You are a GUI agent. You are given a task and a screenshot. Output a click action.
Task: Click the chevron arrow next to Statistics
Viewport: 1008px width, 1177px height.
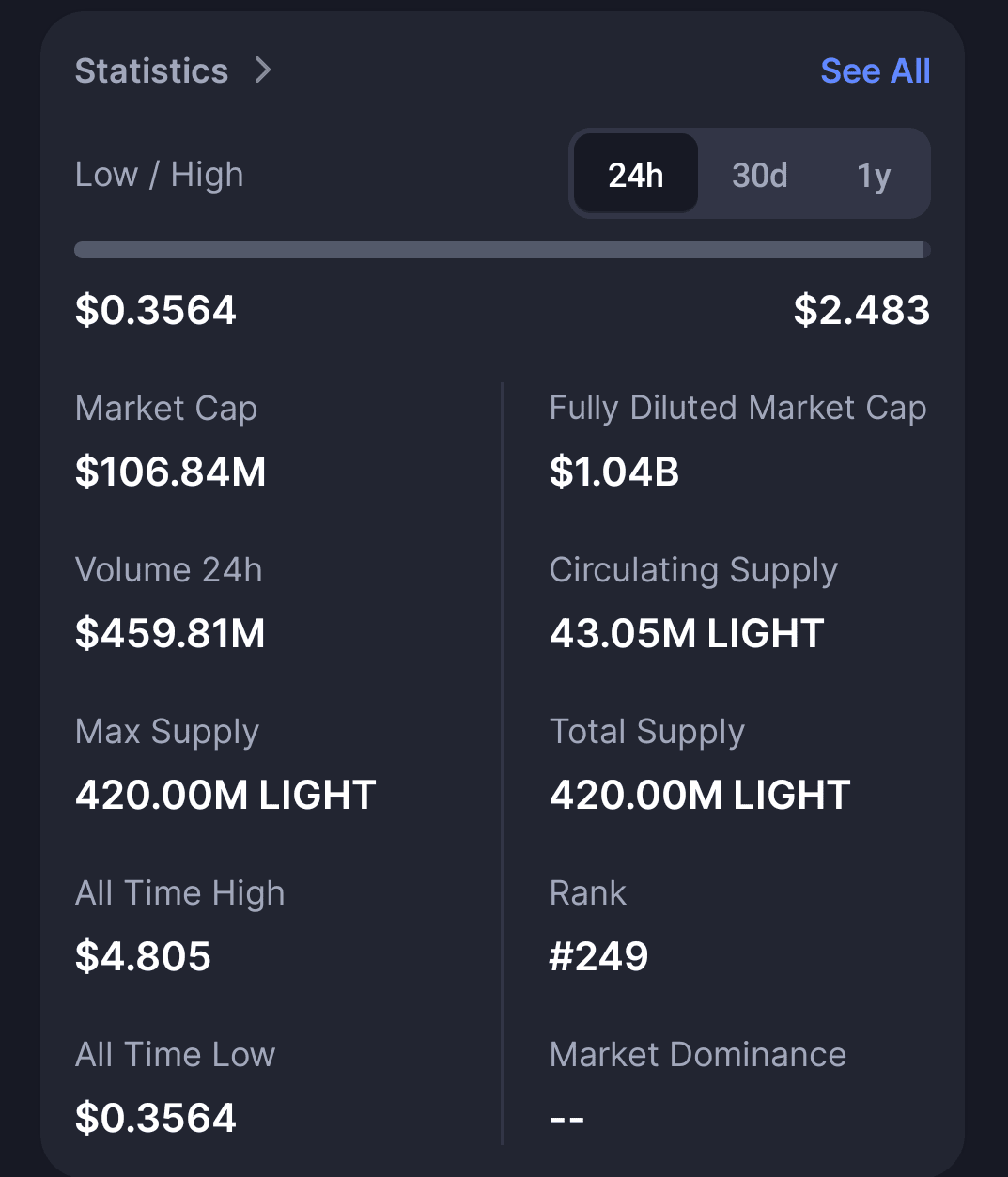[x=263, y=70]
